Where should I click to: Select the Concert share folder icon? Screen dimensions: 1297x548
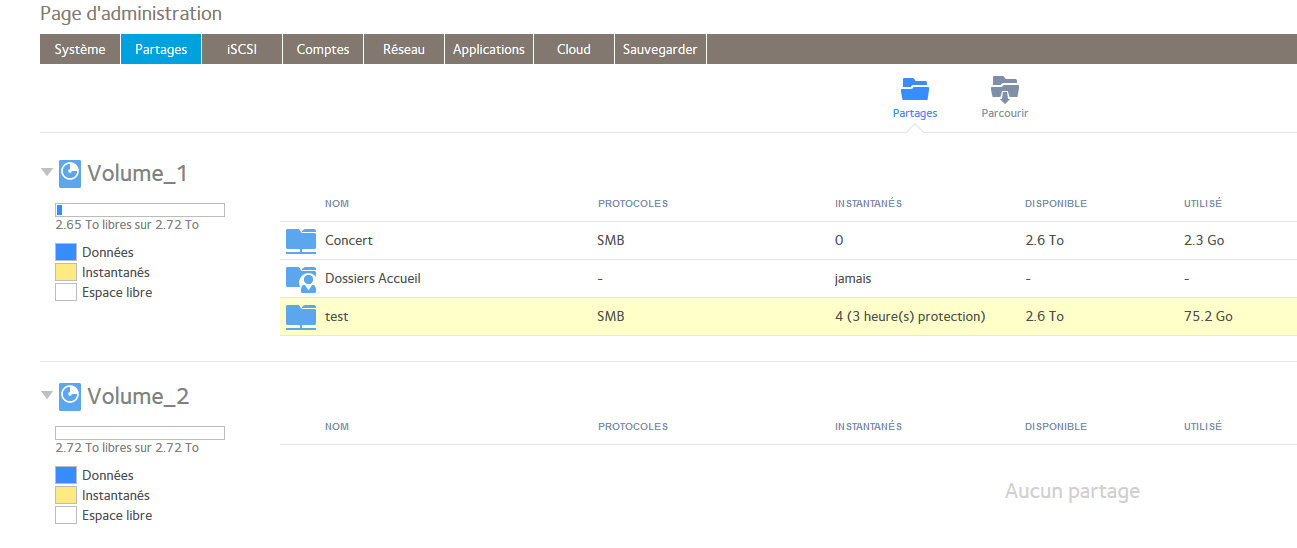[x=300, y=240]
